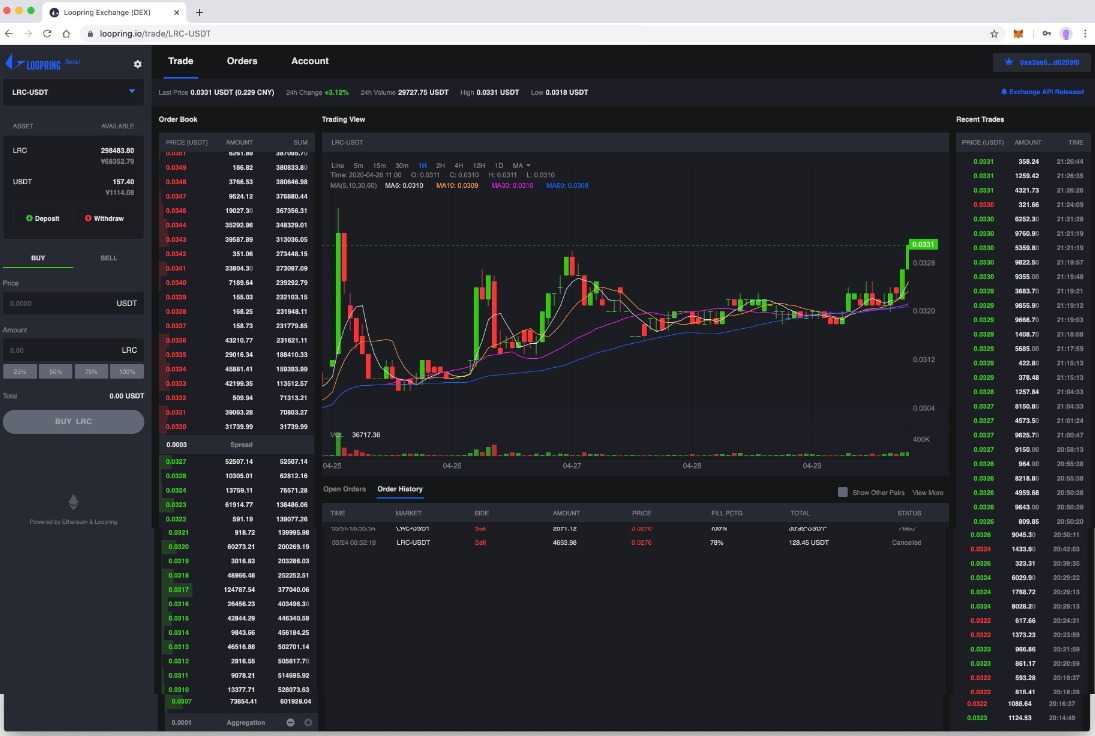Click the MetaMask fox extension icon
1095x736 pixels.
point(1018,34)
